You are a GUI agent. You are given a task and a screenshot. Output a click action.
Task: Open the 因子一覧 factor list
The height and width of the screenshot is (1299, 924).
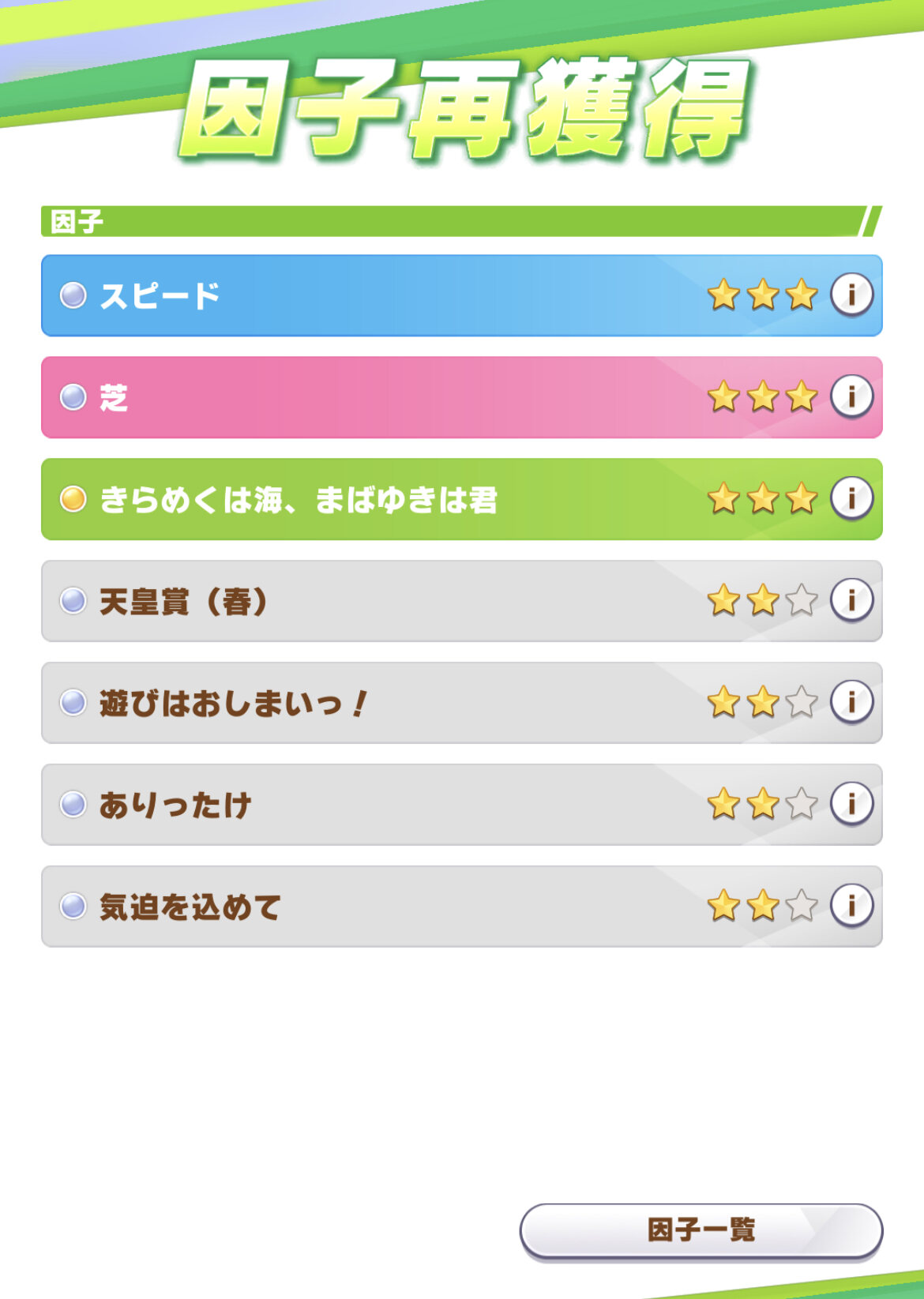tap(701, 1230)
